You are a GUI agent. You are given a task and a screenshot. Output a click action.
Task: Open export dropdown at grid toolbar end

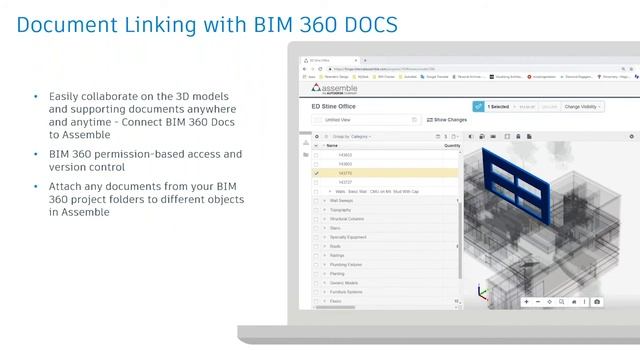tap(455, 136)
